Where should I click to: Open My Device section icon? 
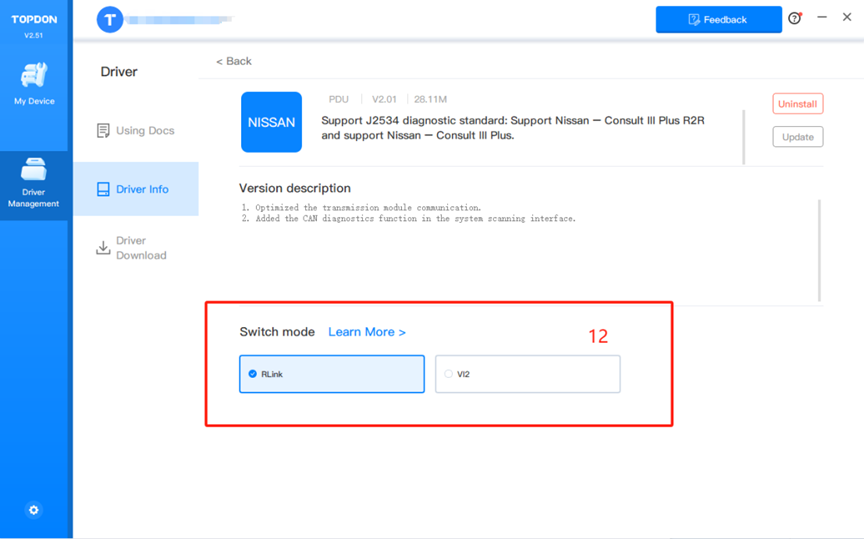tap(34, 76)
